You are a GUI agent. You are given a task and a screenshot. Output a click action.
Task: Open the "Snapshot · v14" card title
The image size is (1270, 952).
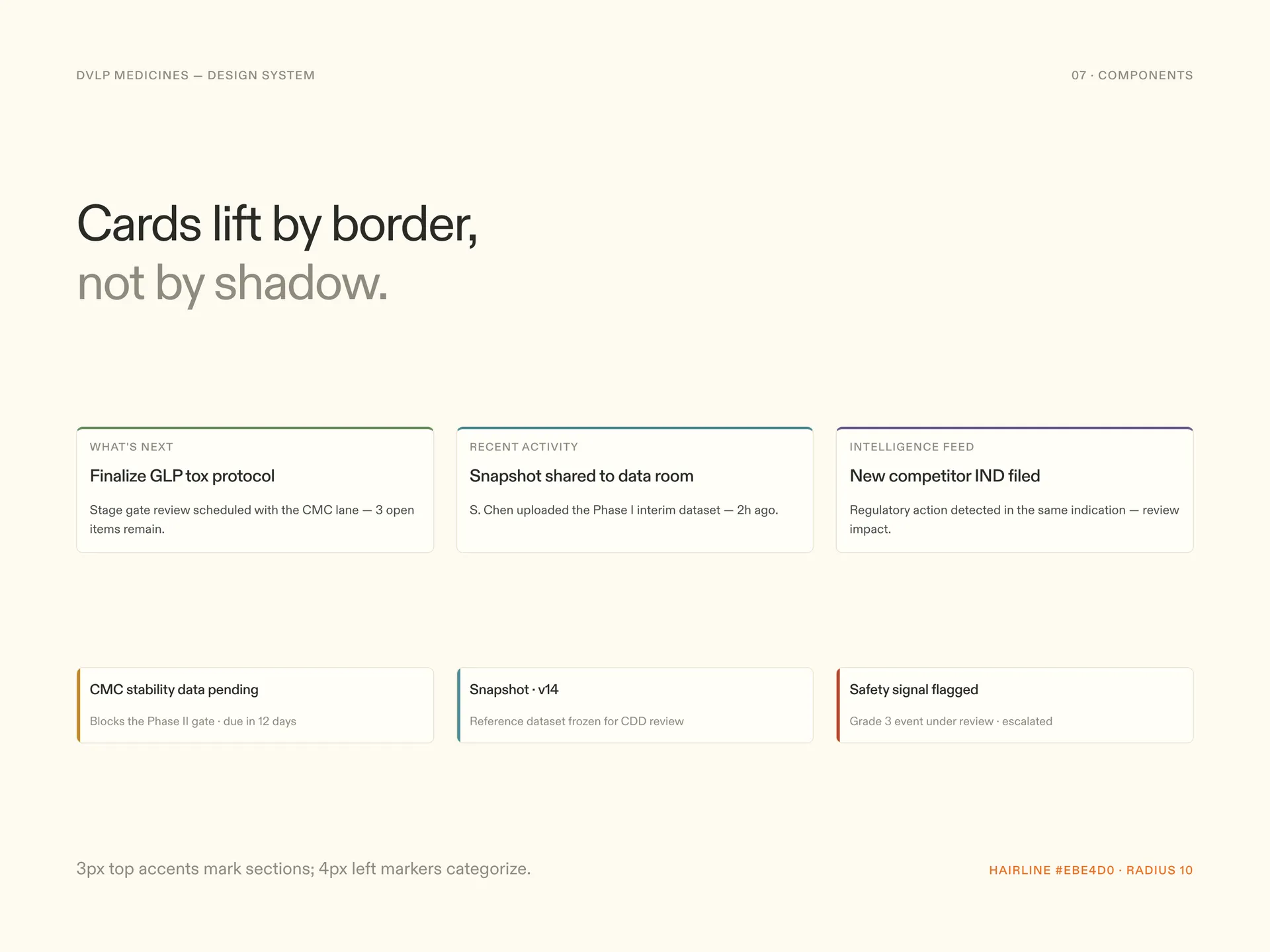[514, 690]
